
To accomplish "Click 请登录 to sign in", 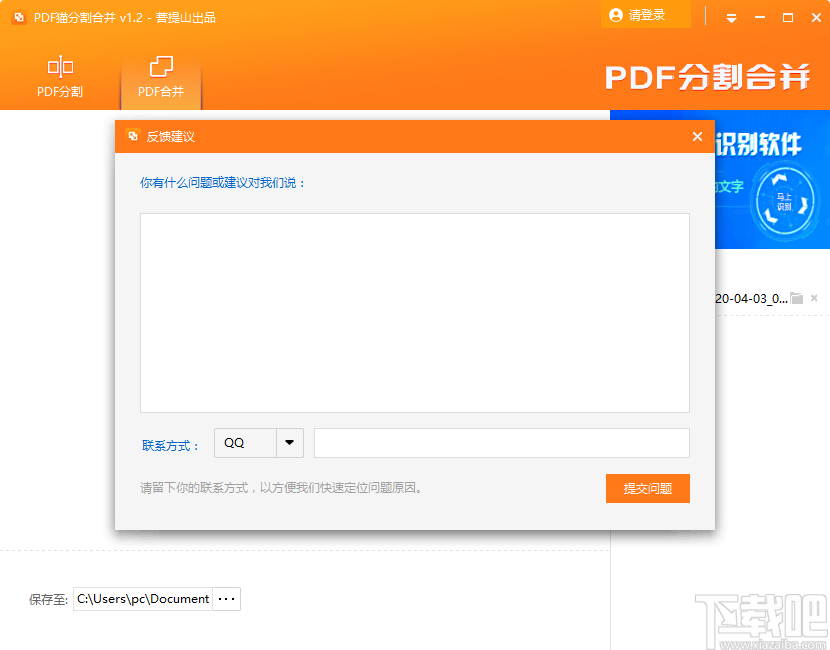I will point(645,15).
